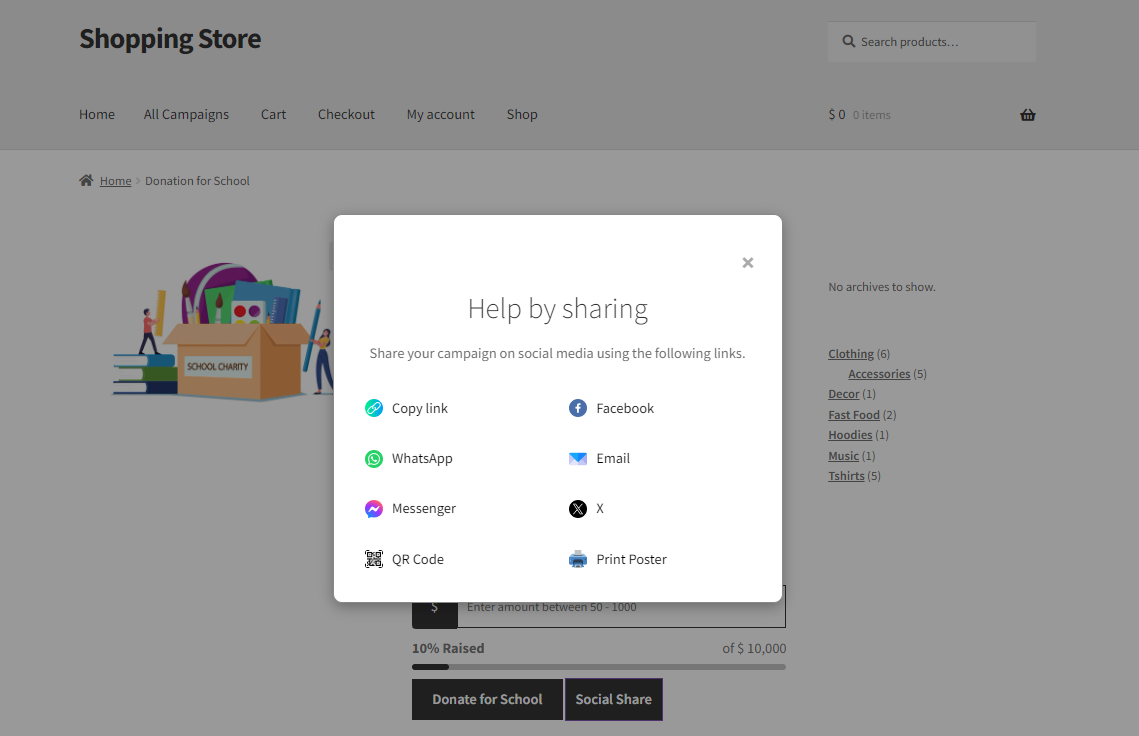Click the $ 0 cart total
This screenshot has width=1139, height=736.
[x=837, y=115]
